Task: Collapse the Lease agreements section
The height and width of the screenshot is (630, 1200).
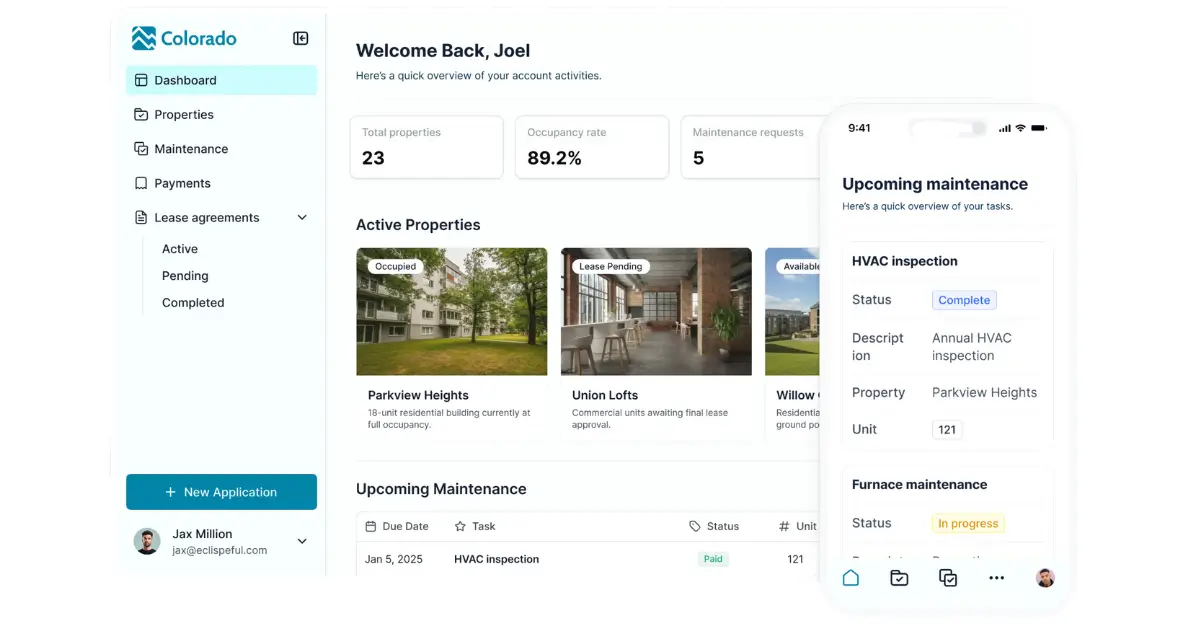Action: [x=302, y=217]
